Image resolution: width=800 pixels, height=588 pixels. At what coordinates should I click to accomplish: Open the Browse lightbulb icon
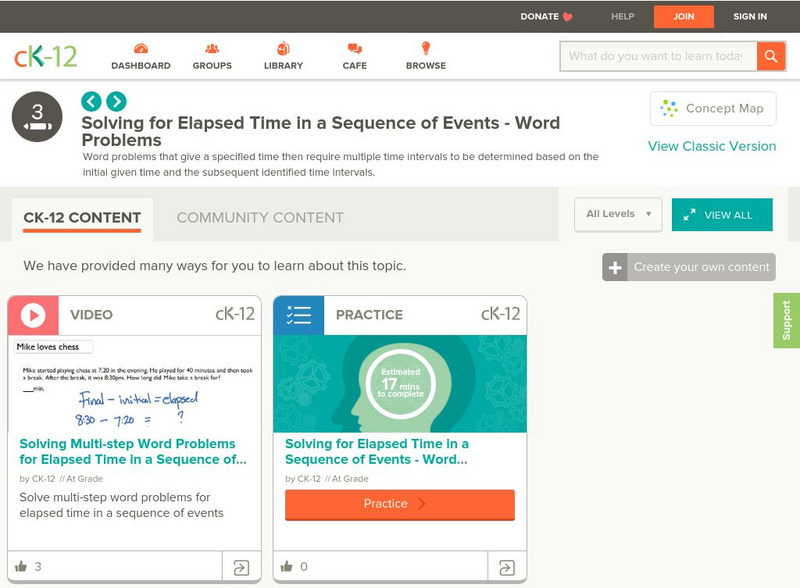click(x=426, y=48)
